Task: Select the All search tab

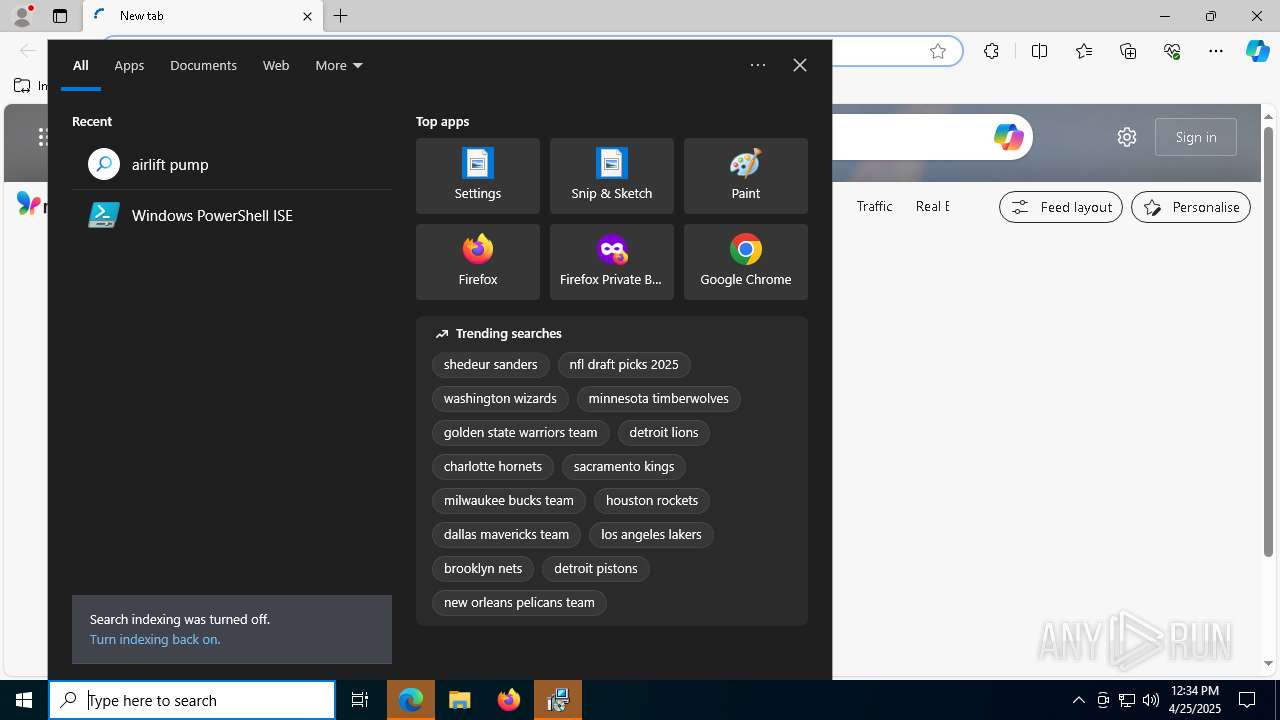Action: click(81, 65)
